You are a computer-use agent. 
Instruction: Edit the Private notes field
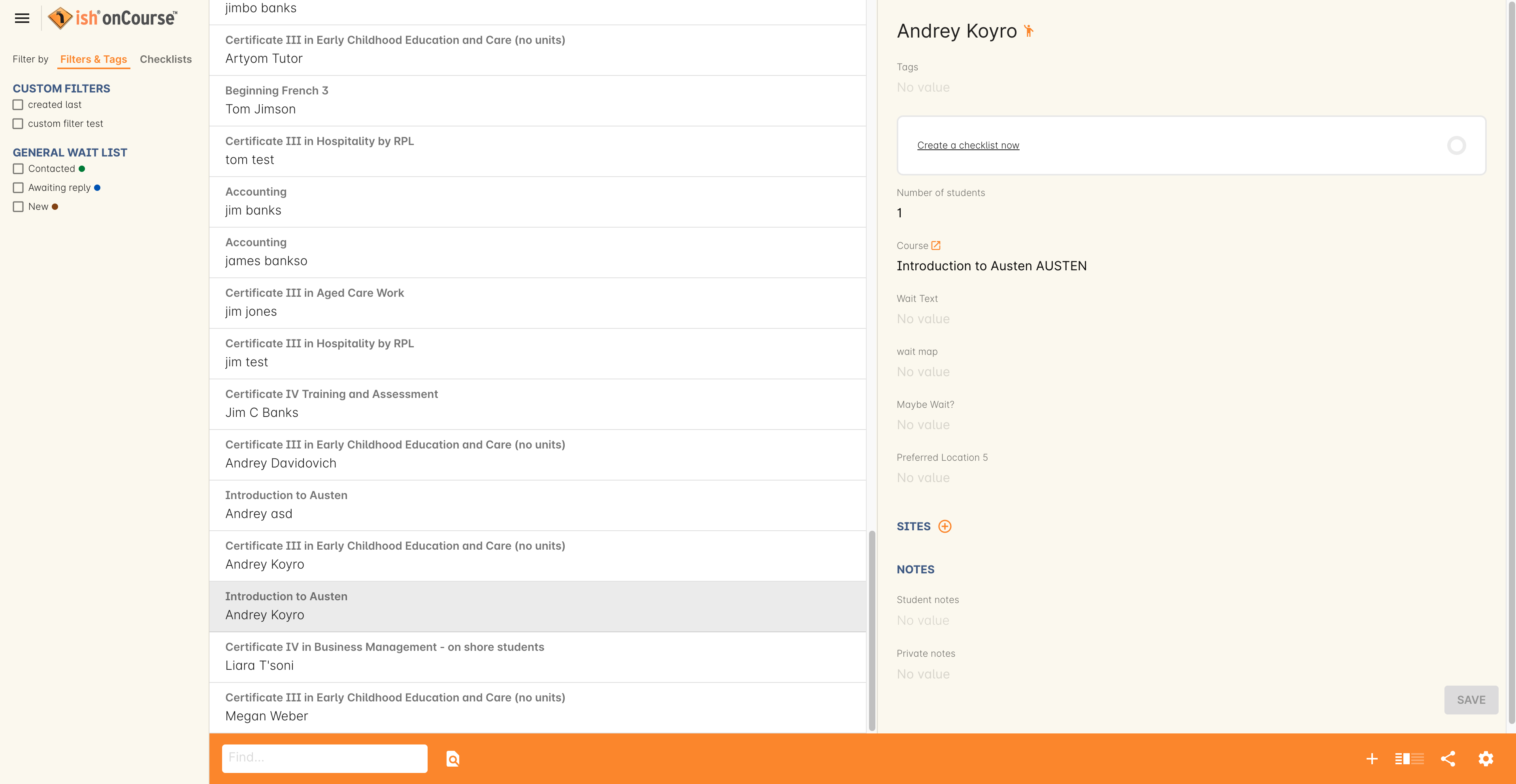pyautogui.click(x=923, y=675)
